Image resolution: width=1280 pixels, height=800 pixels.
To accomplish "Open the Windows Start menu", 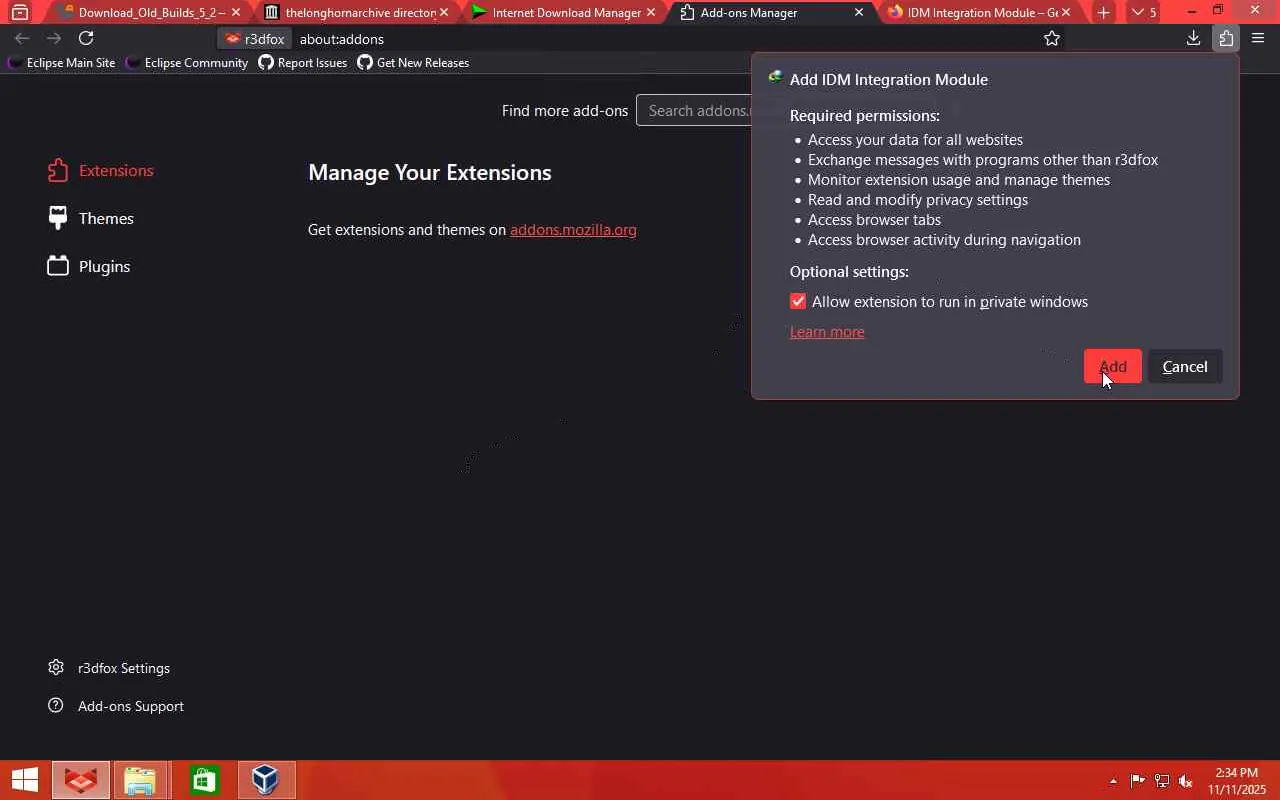I will pyautogui.click(x=25, y=780).
